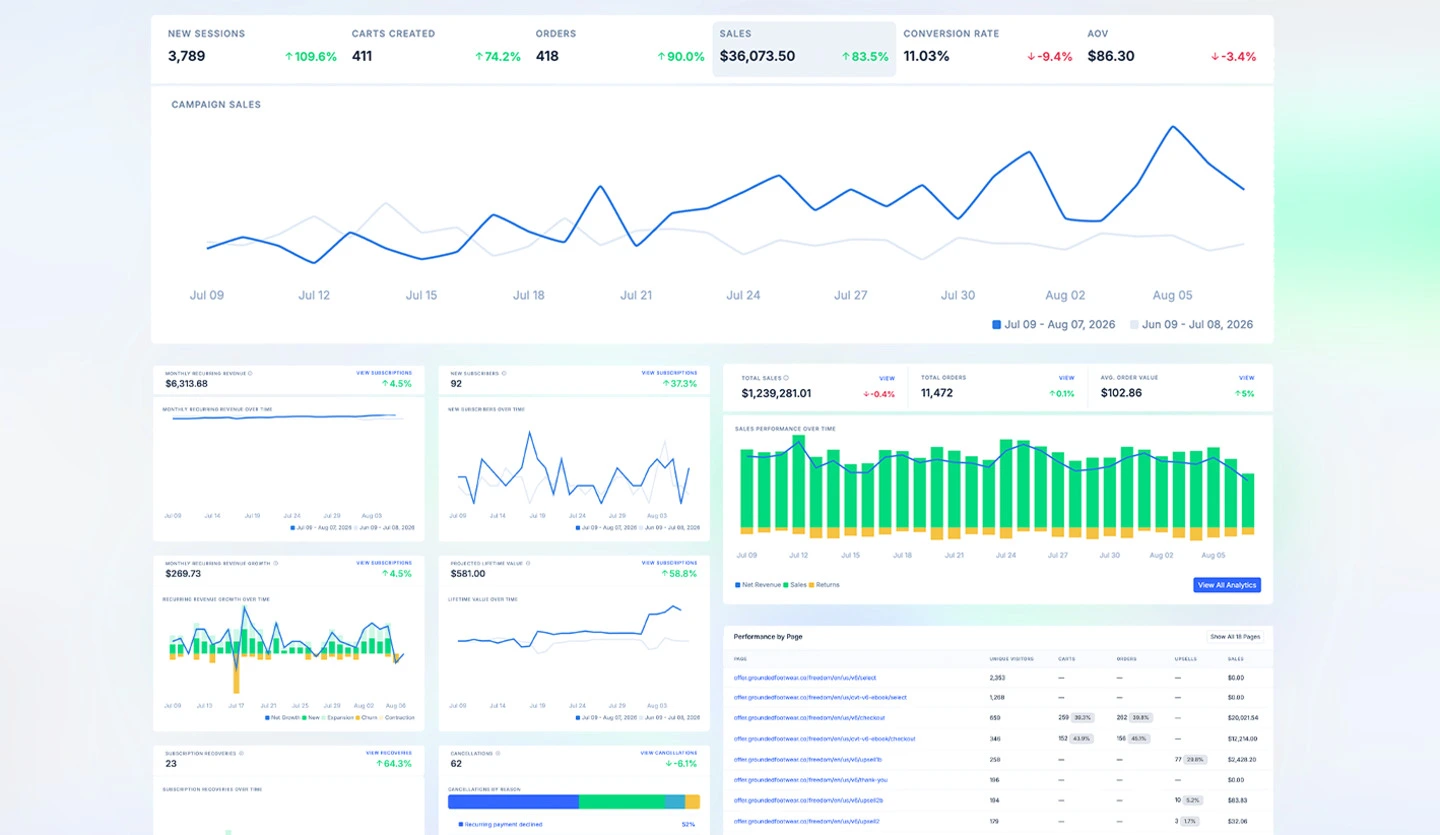Toggle Net Growth legend in Revenue Growth chart

click(280, 718)
